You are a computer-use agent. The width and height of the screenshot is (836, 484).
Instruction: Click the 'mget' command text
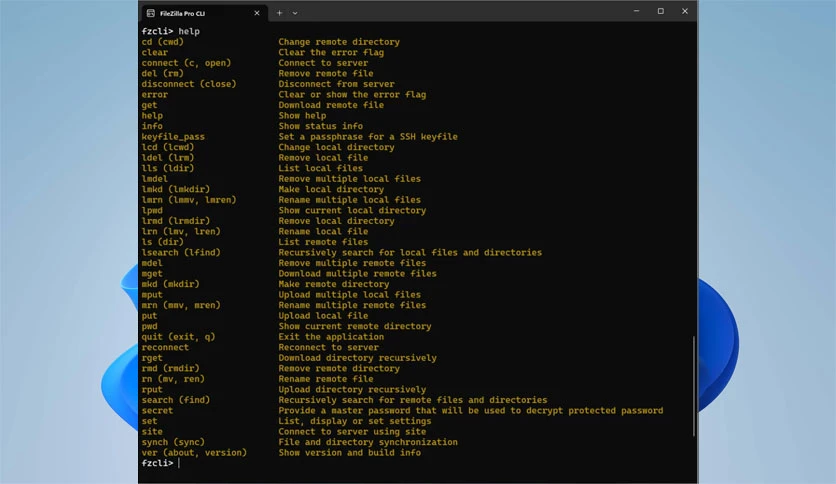152,273
